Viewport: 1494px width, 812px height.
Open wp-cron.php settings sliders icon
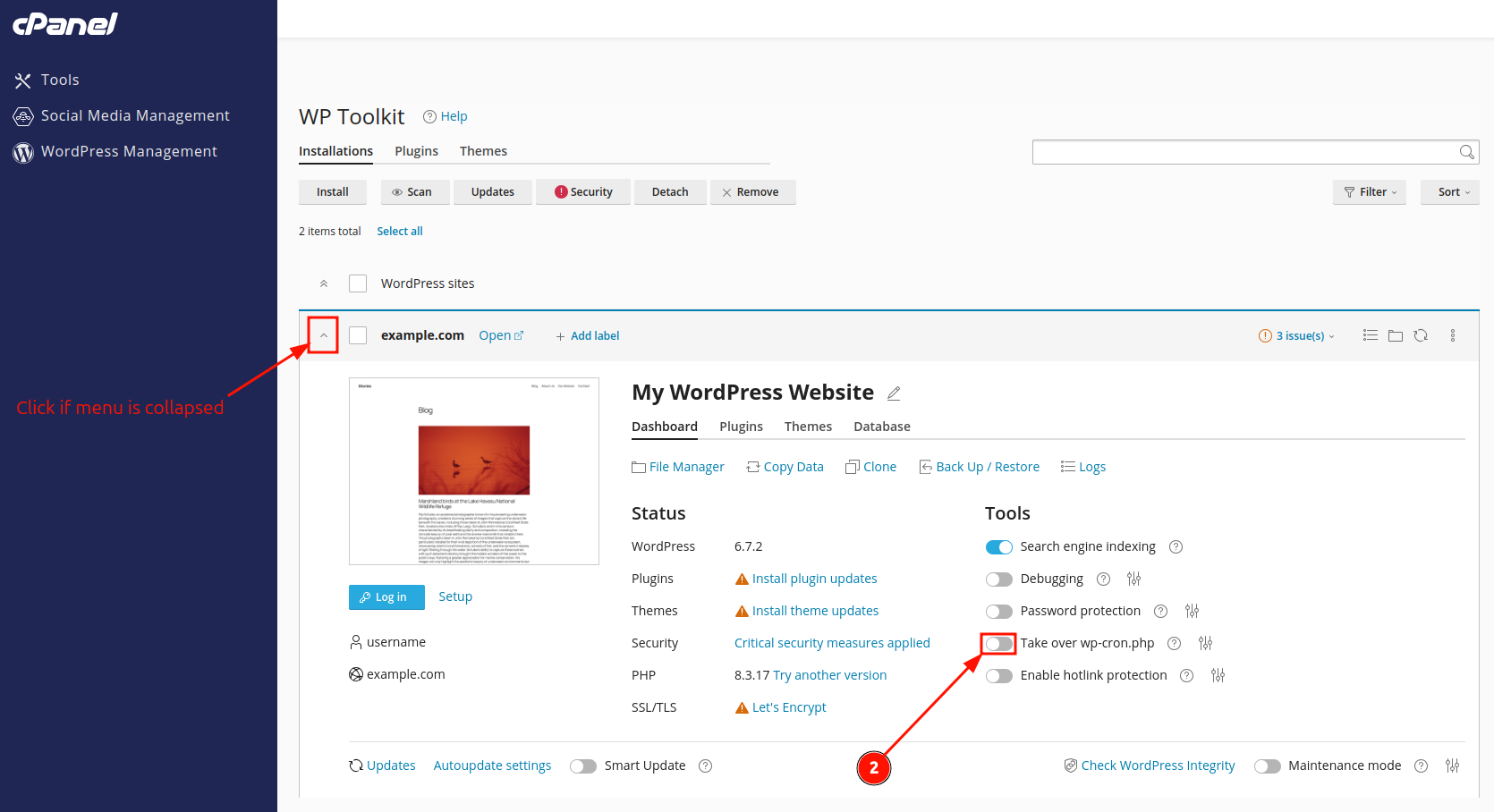pyautogui.click(x=1206, y=644)
